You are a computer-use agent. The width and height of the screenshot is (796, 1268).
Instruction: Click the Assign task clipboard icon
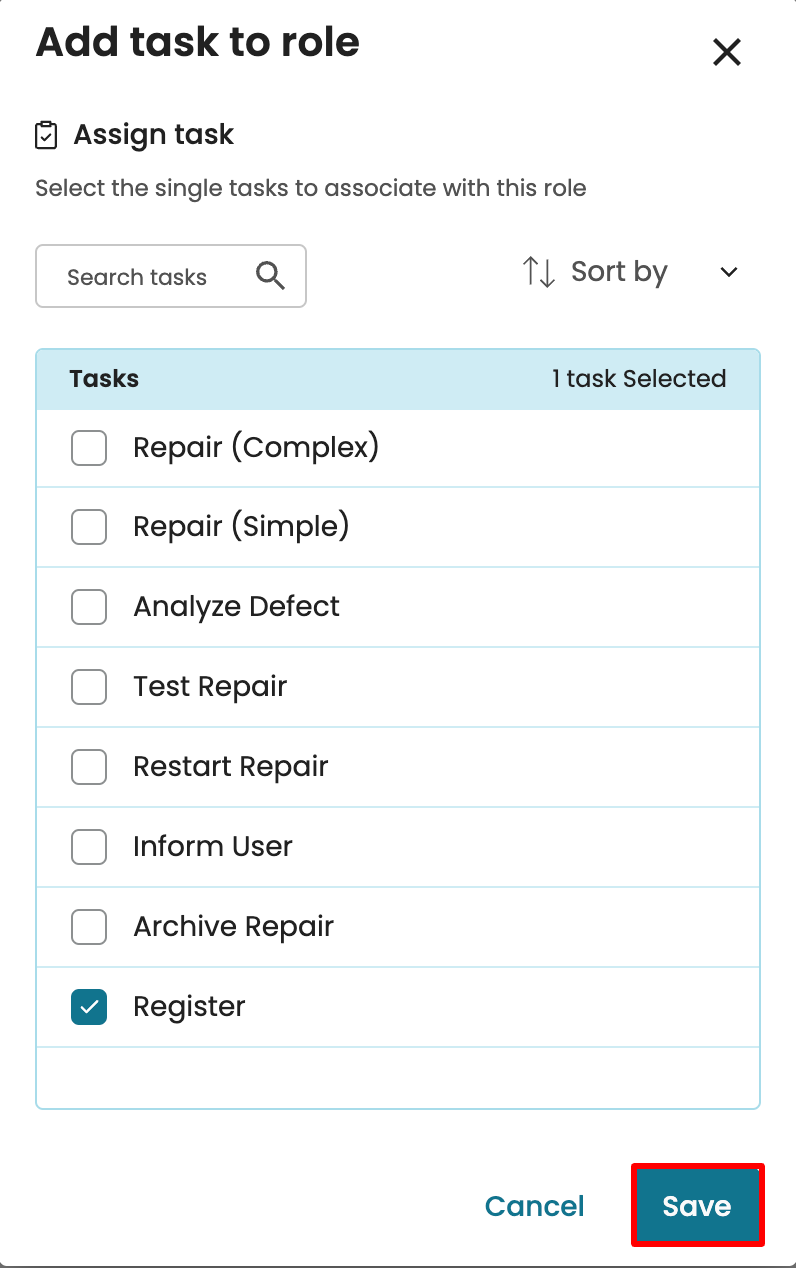click(x=46, y=135)
